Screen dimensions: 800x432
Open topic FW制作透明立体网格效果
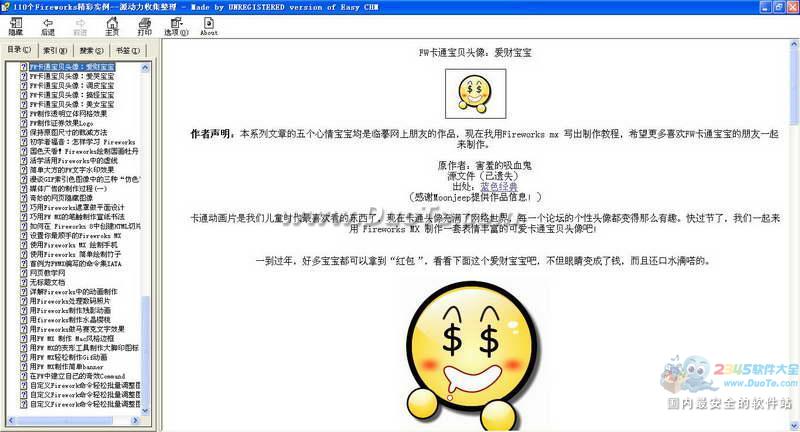(x=68, y=114)
